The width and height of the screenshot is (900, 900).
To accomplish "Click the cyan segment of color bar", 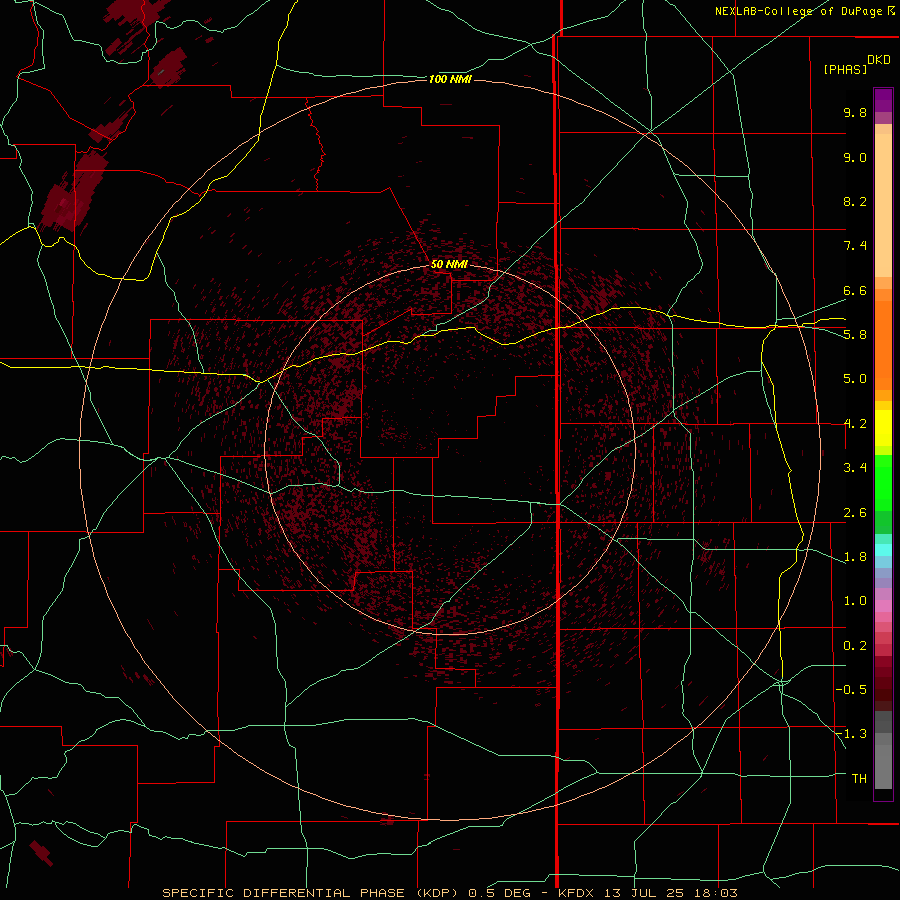I will (x=883, y=550).
